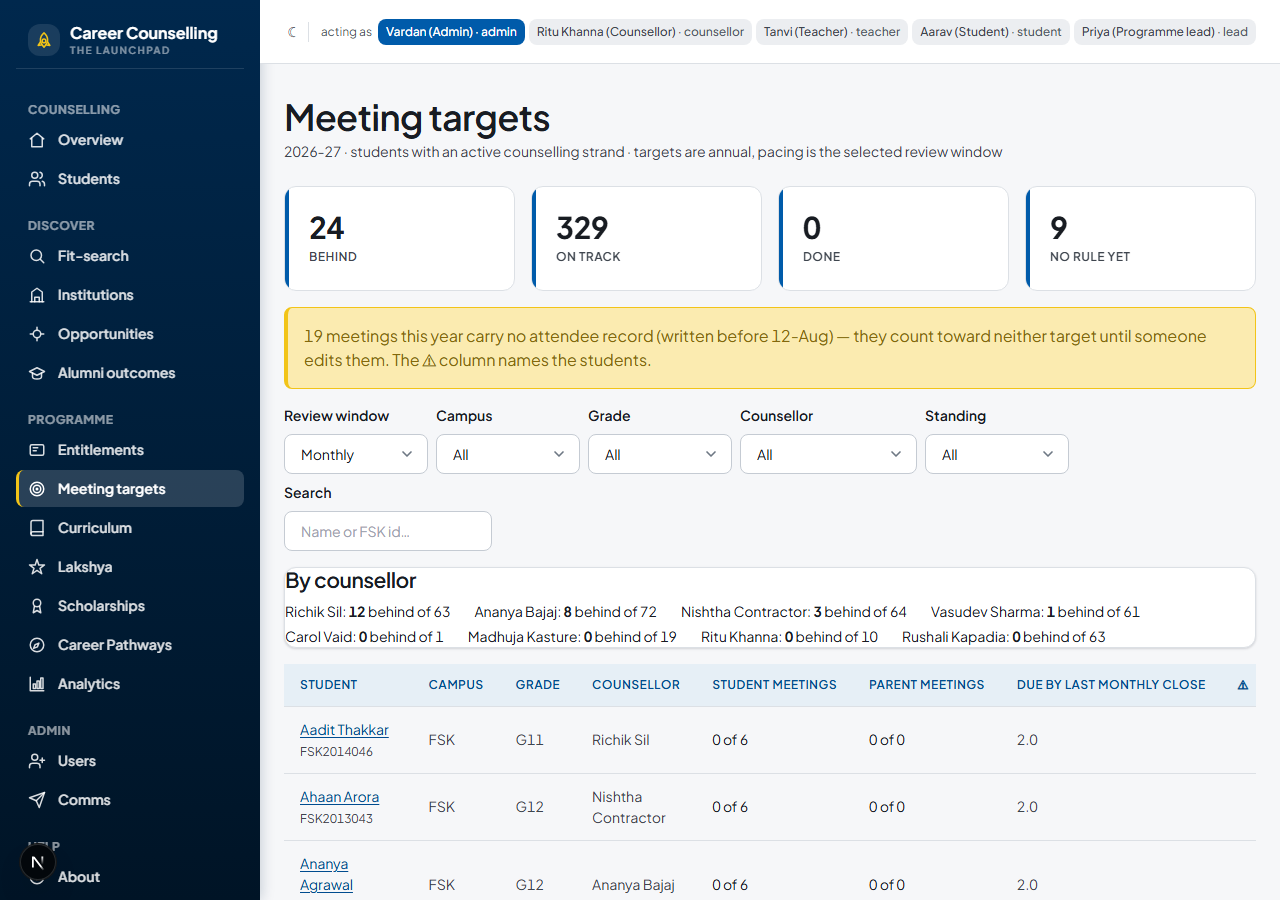
Task: Click the Lakshya star icon
Action: (37, 567)
